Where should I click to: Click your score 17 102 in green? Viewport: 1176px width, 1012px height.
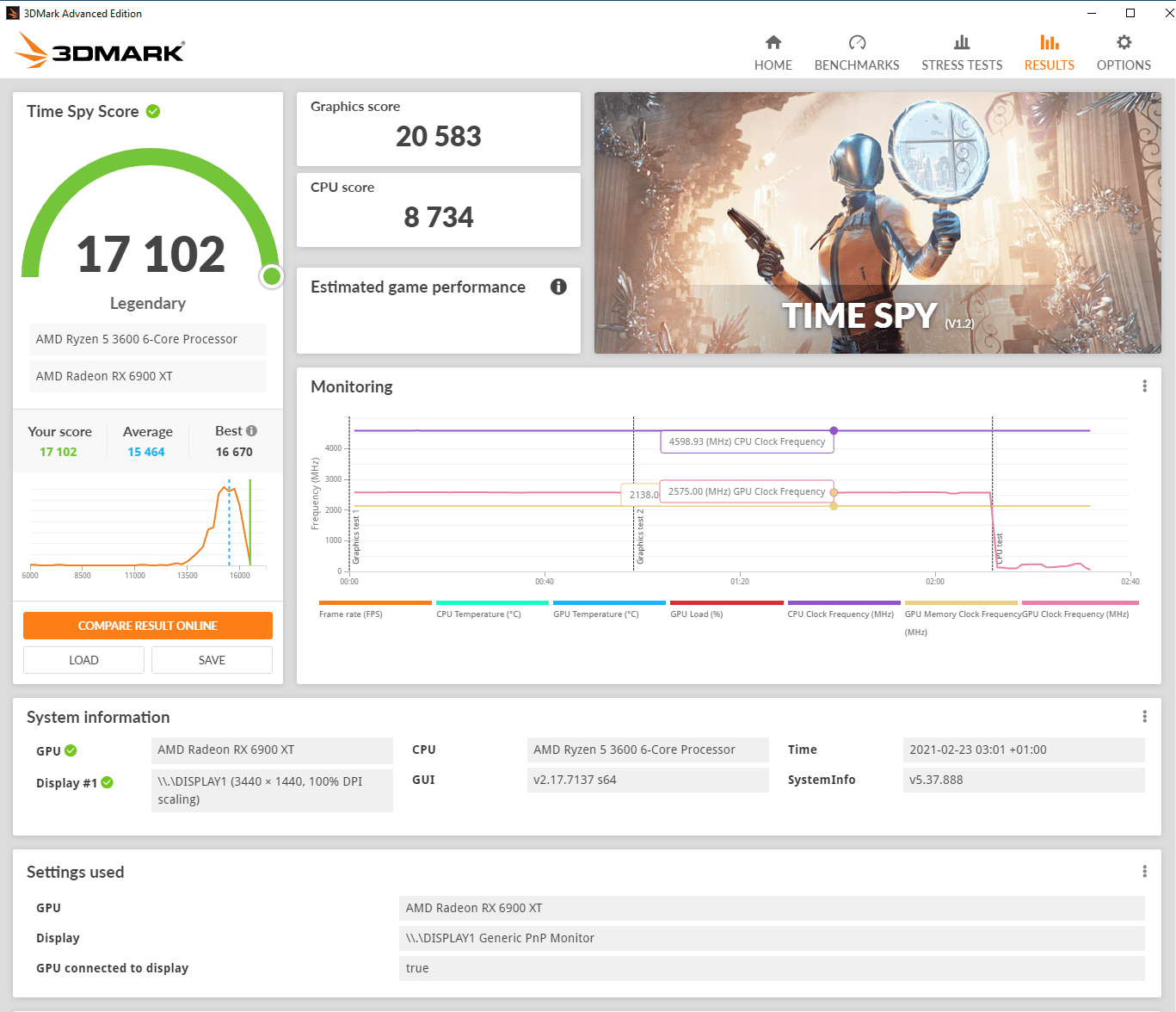pyautogui.click(x=58, y=452)
